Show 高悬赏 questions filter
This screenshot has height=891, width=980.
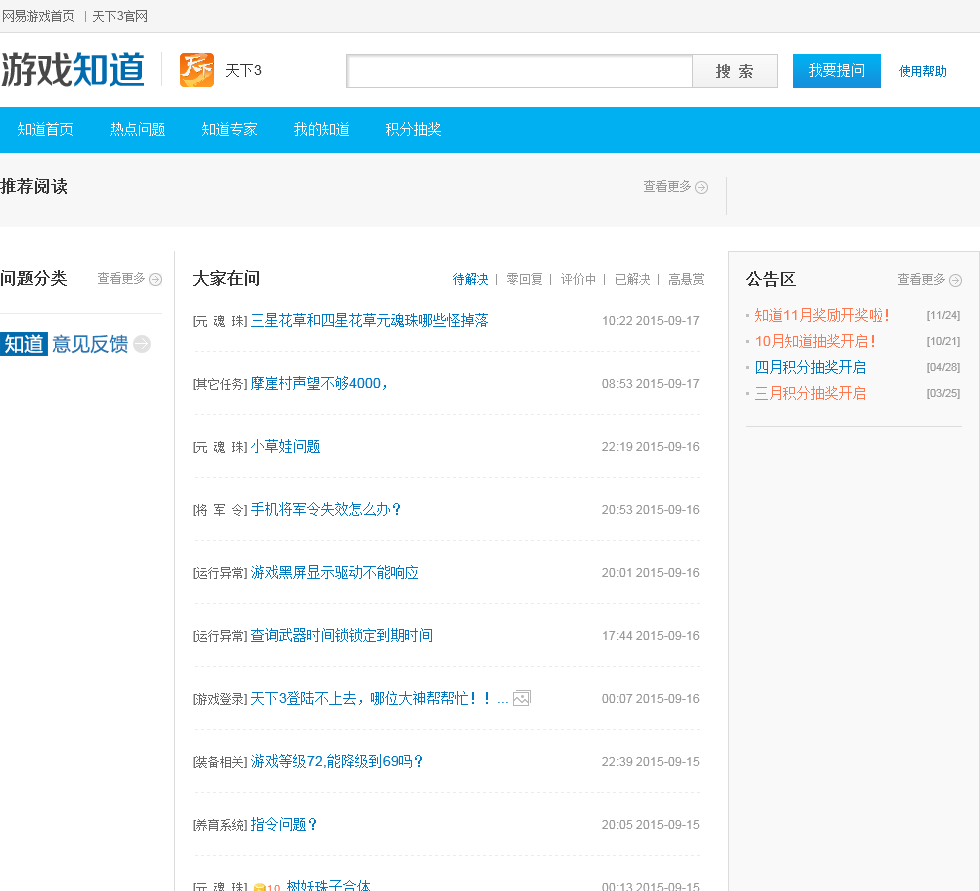(686, 279)
